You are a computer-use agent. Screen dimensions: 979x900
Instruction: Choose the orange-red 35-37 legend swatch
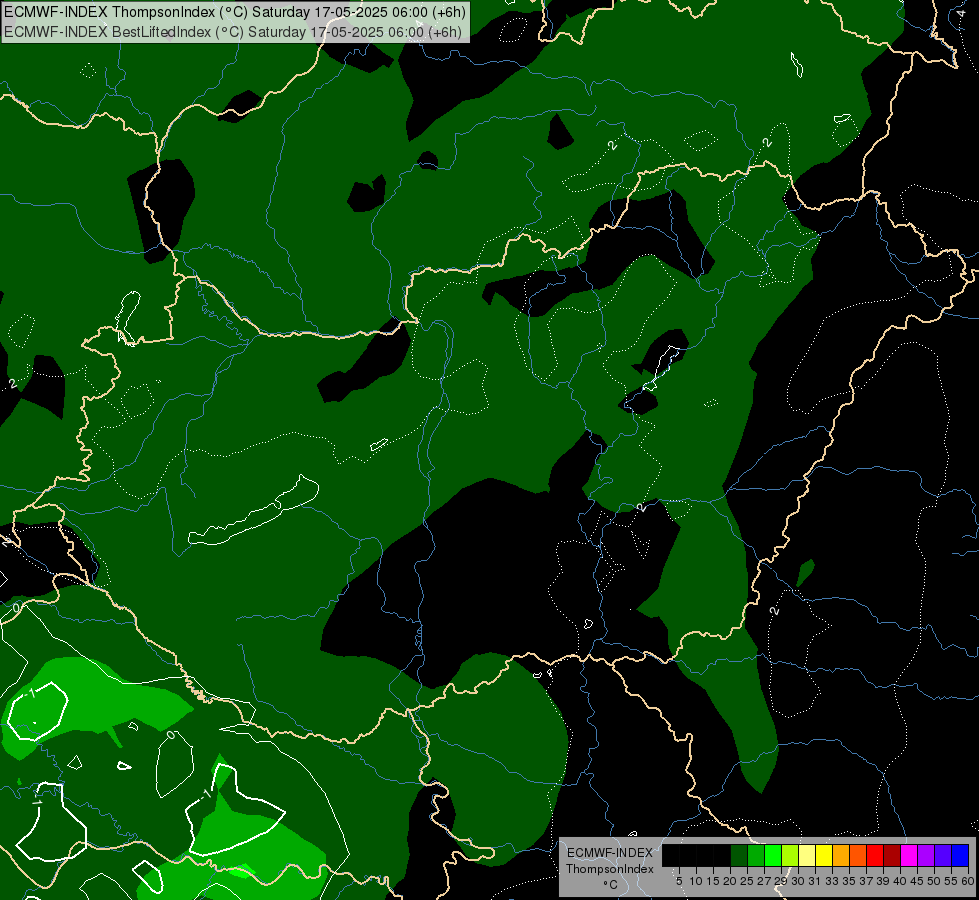click(858, 855)
